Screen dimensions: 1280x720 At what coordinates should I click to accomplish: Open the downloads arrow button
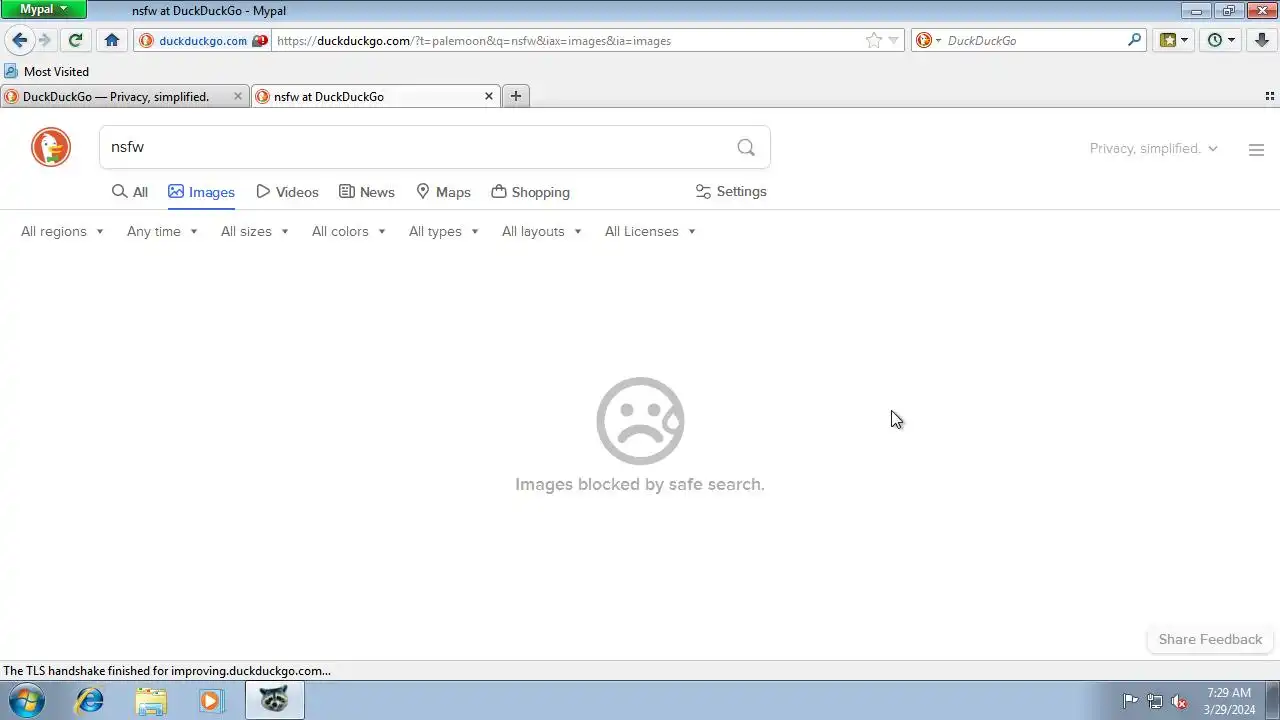1262,40
